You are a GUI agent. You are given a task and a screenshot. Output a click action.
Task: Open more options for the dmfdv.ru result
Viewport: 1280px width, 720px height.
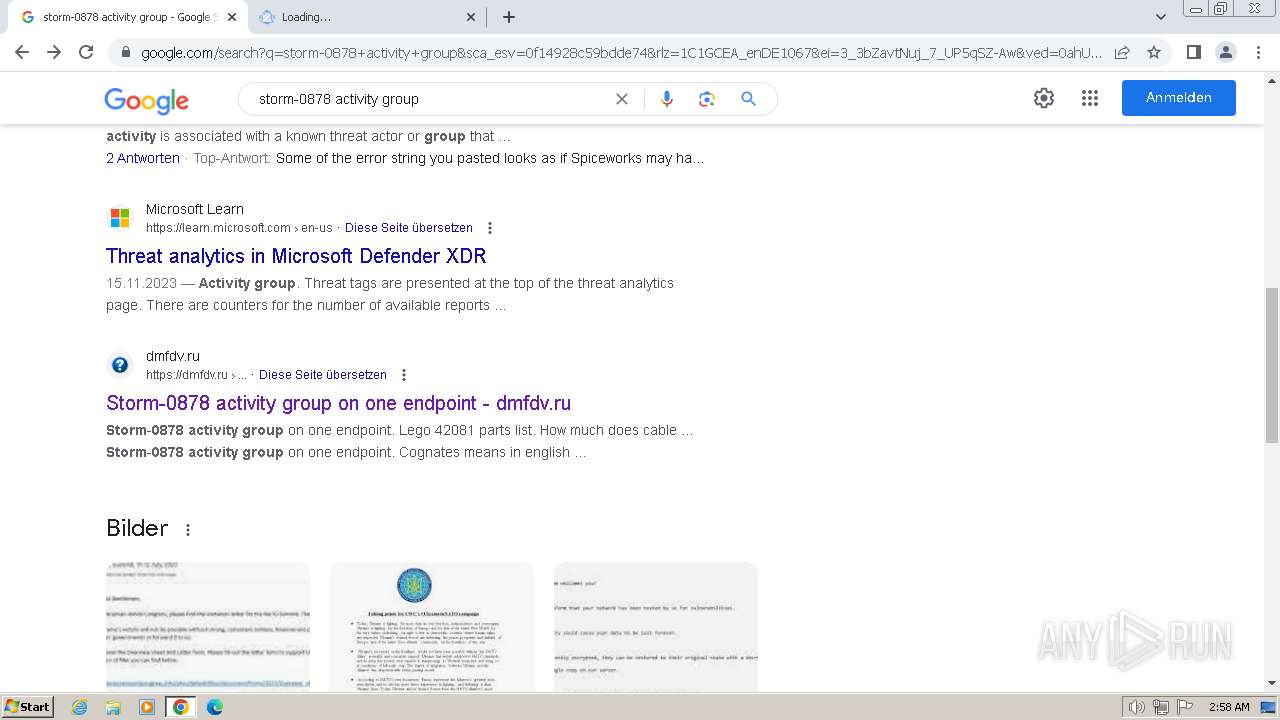point(404,375)
